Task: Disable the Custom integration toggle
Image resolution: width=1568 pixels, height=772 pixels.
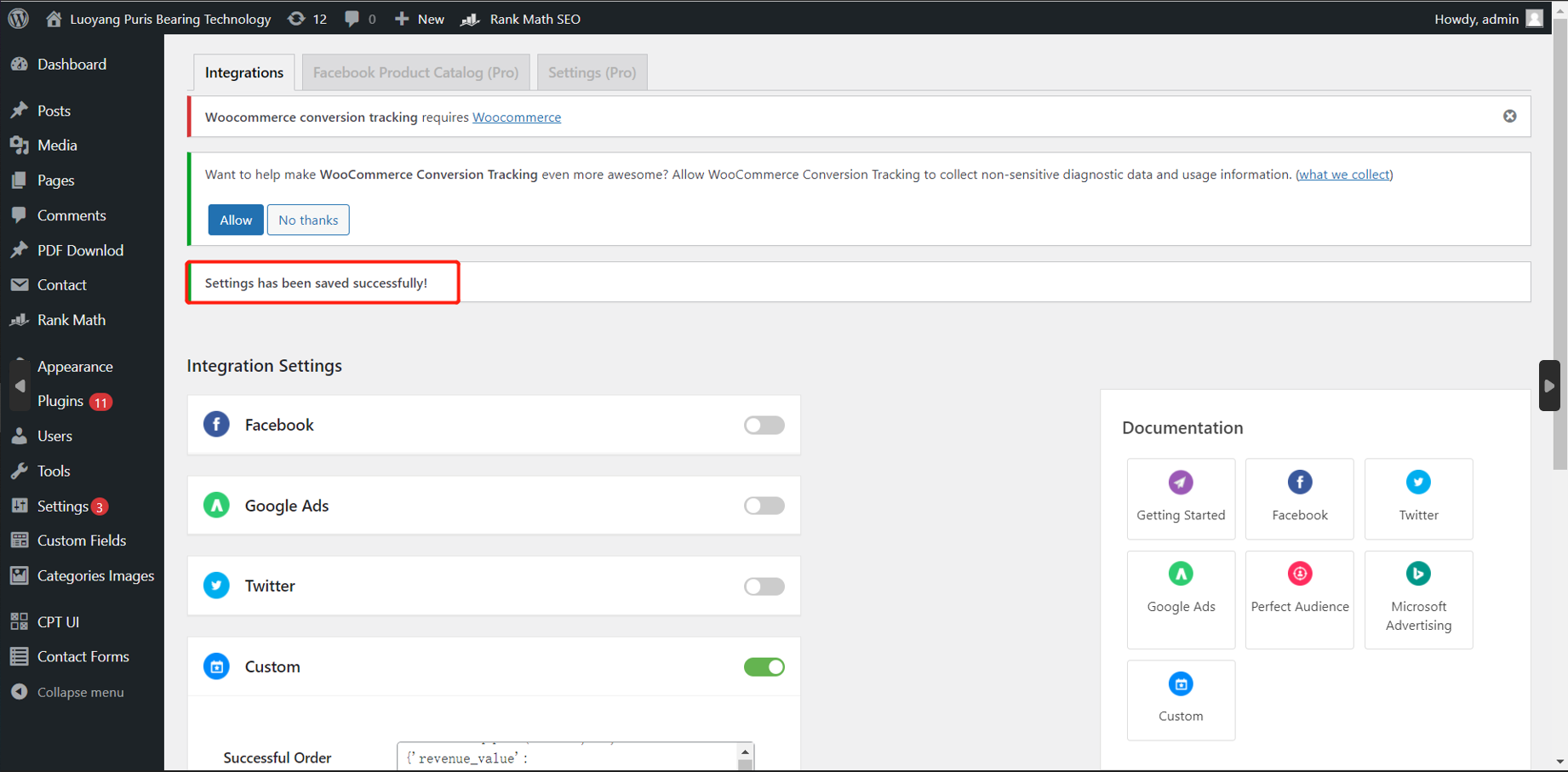Action: pos(764,666)
